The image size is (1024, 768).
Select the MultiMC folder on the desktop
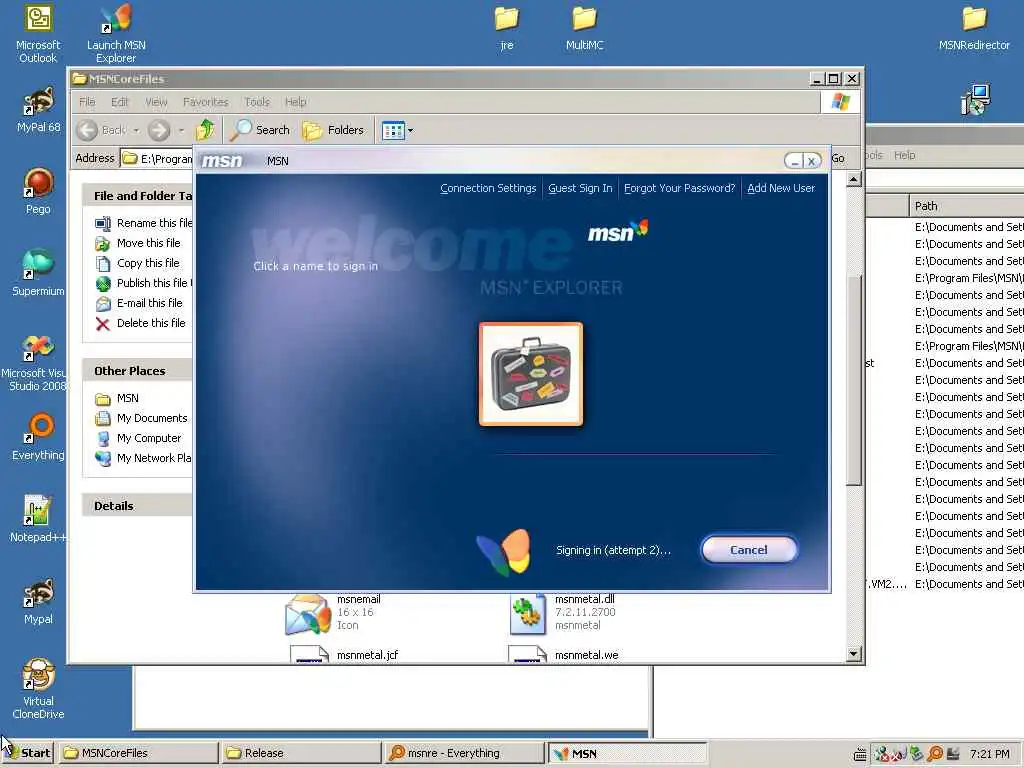tap(584, 27)
